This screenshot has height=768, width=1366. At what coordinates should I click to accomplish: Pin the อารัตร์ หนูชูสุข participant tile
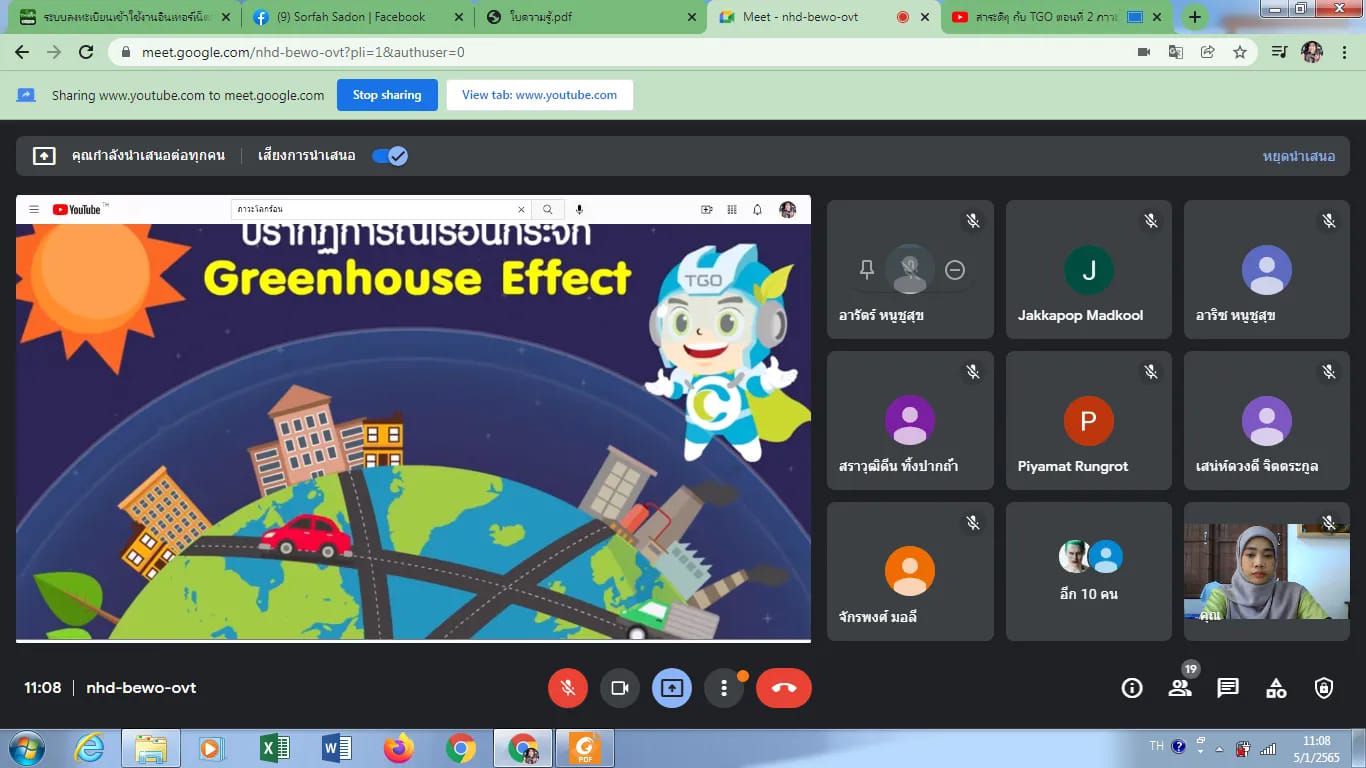pos(867,269)
